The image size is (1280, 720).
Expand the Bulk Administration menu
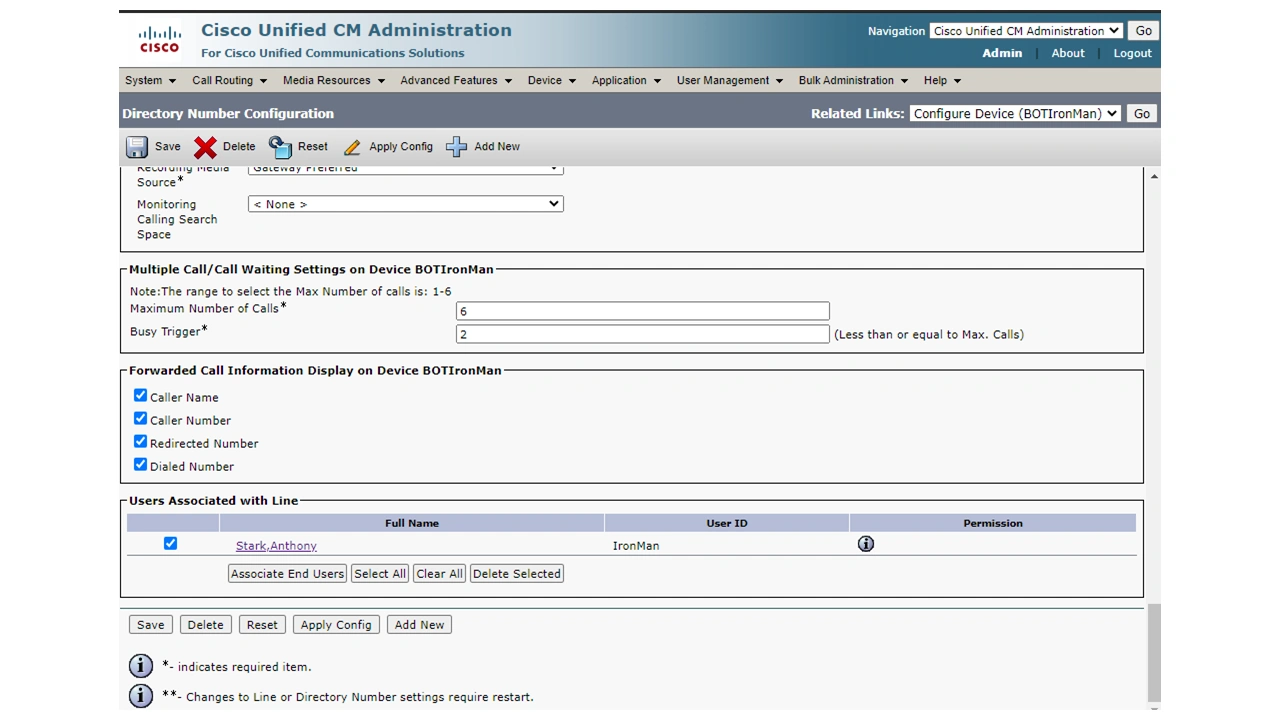tap(853, 80)
